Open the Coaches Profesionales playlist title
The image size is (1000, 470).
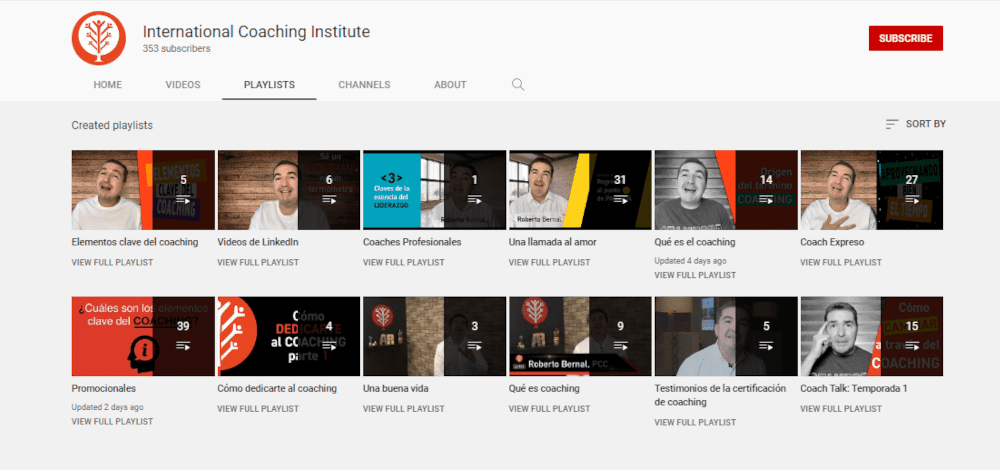(x=412, y=242)
